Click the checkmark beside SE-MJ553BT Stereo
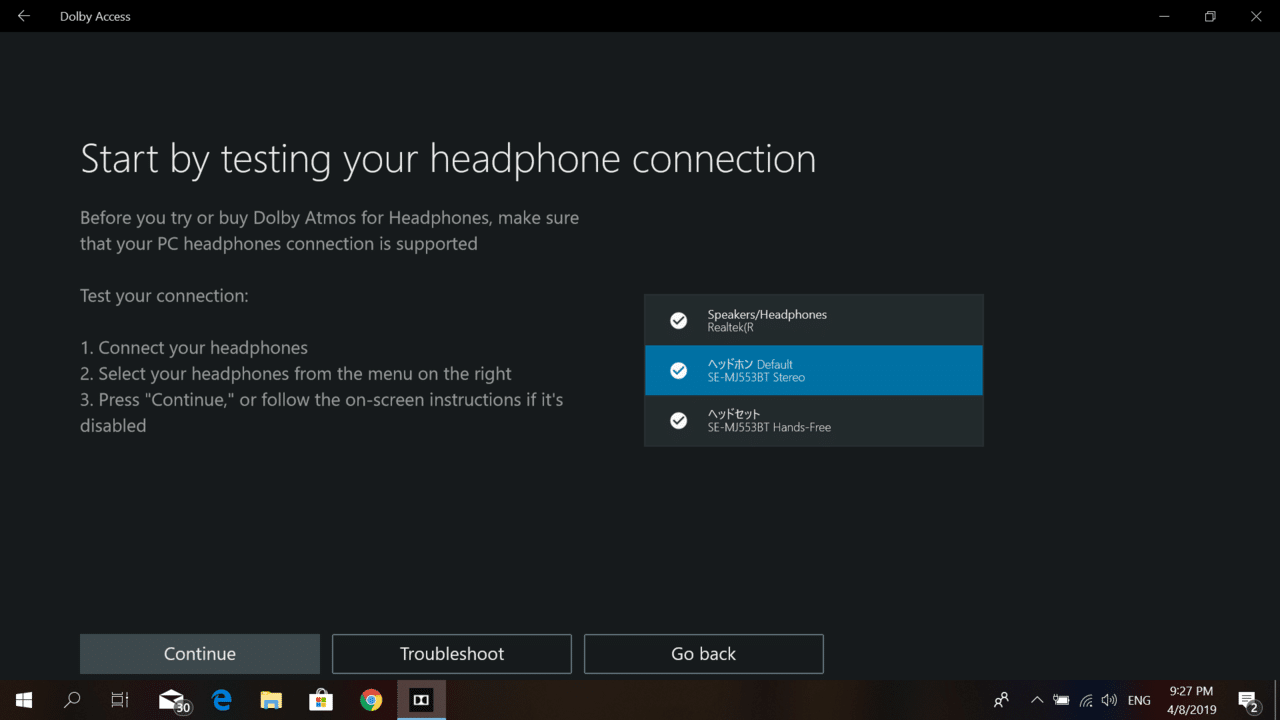Image resolution: width=1280 pixels, height=720 pixels. pos(678,370)
